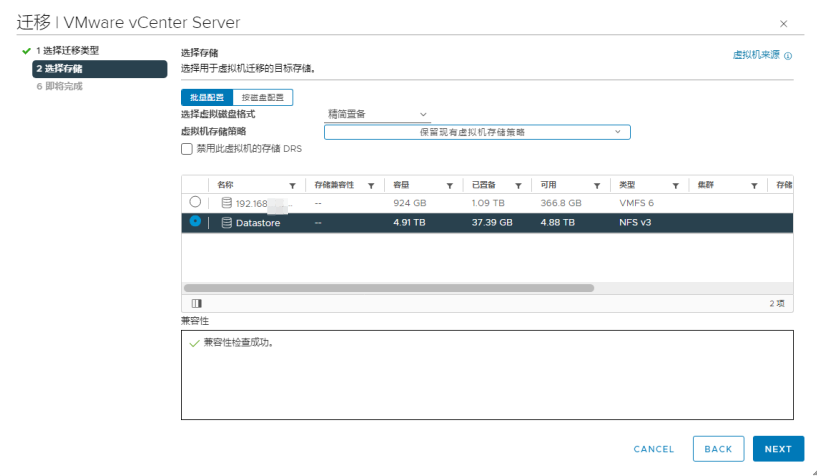Click the green checkmark beside 选择迁移类型

(26, 51)
